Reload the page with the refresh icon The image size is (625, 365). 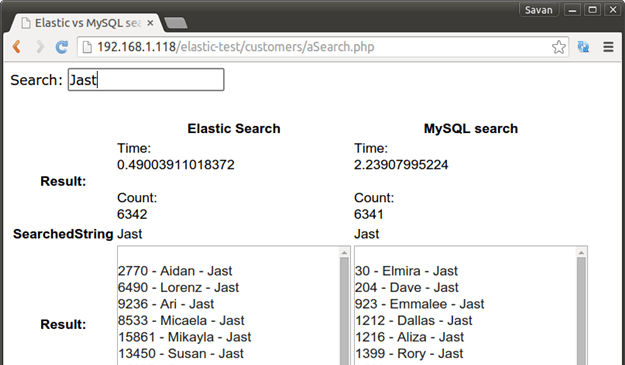pos(61,47)
